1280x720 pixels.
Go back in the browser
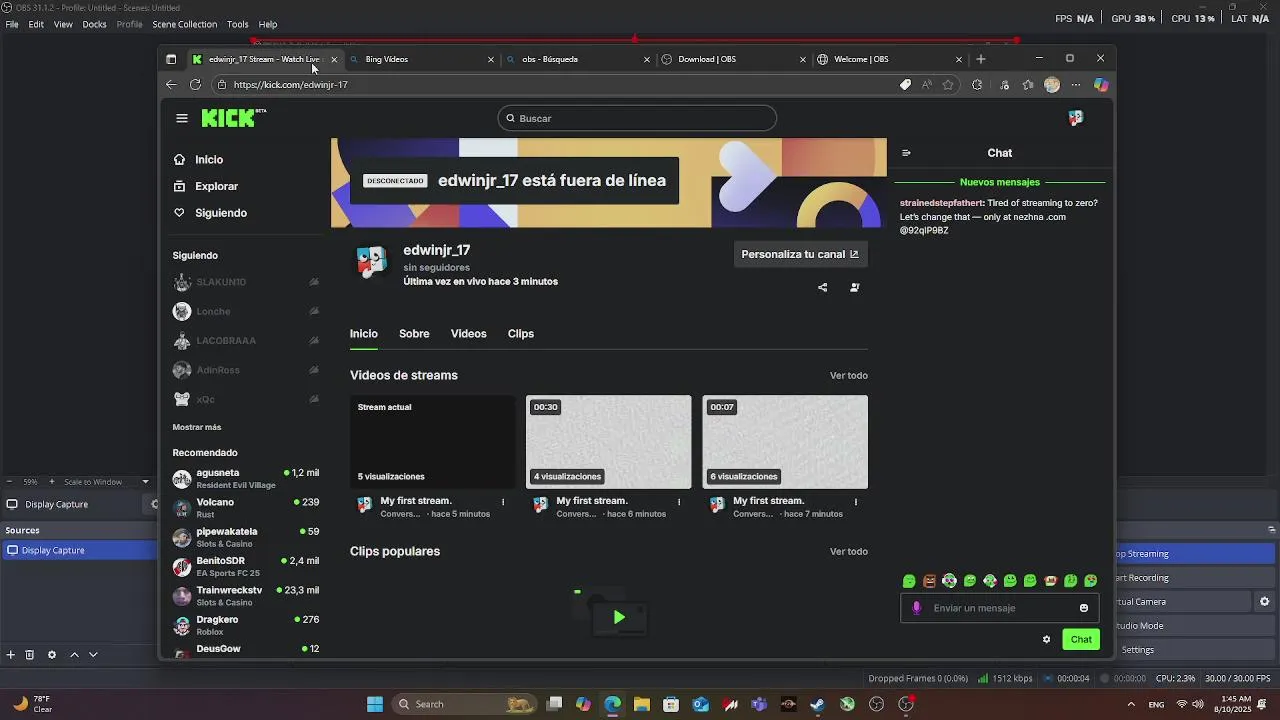[171, 85]
